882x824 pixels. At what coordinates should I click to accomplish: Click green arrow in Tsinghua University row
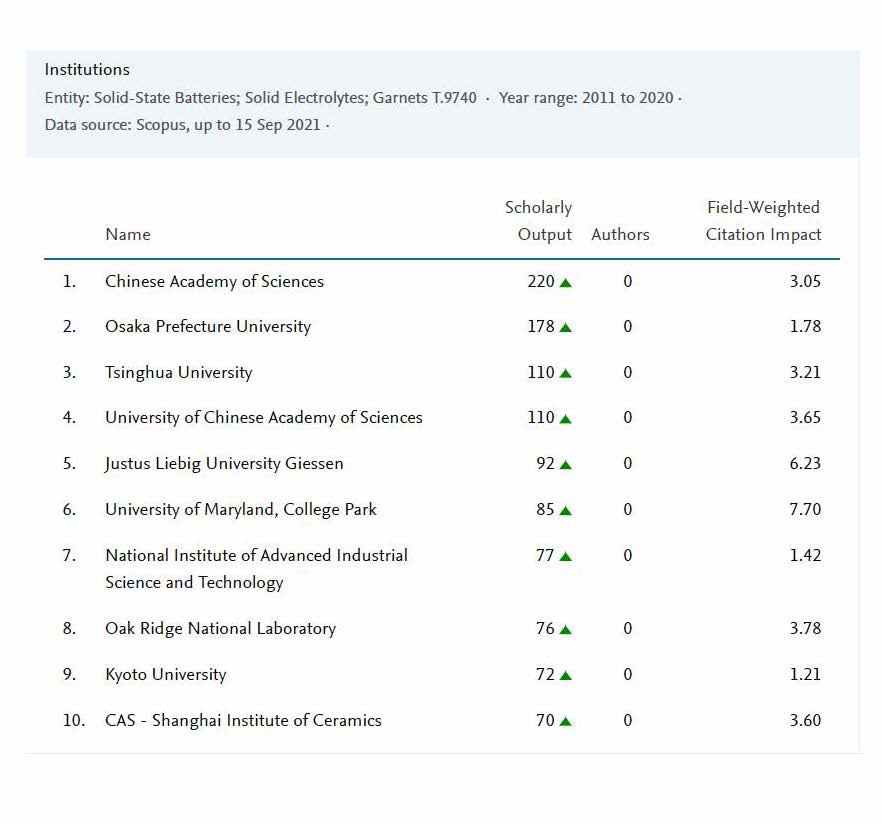(x=566, y=373)
